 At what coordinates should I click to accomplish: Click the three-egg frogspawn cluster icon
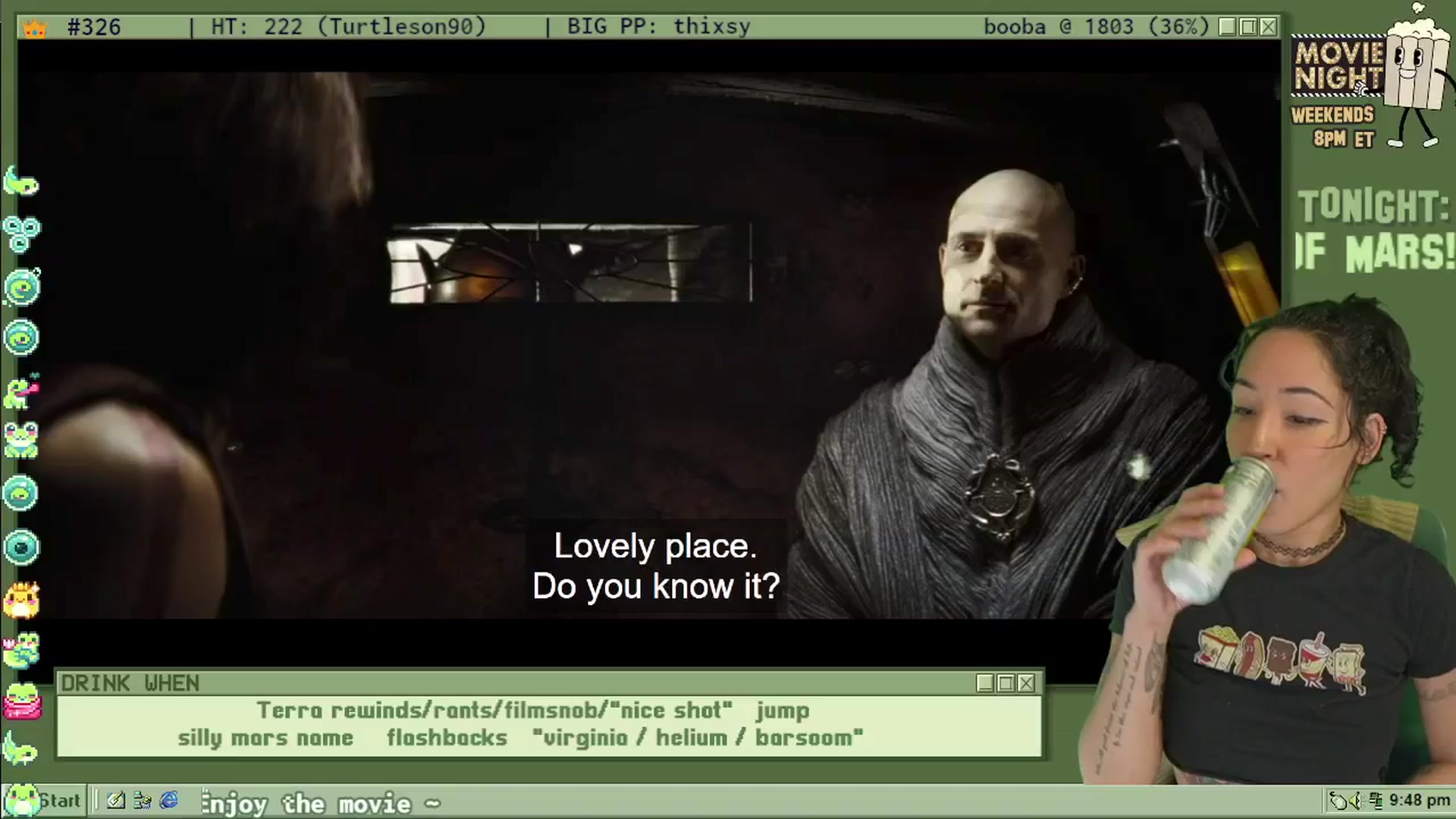(x=20, y=233)
